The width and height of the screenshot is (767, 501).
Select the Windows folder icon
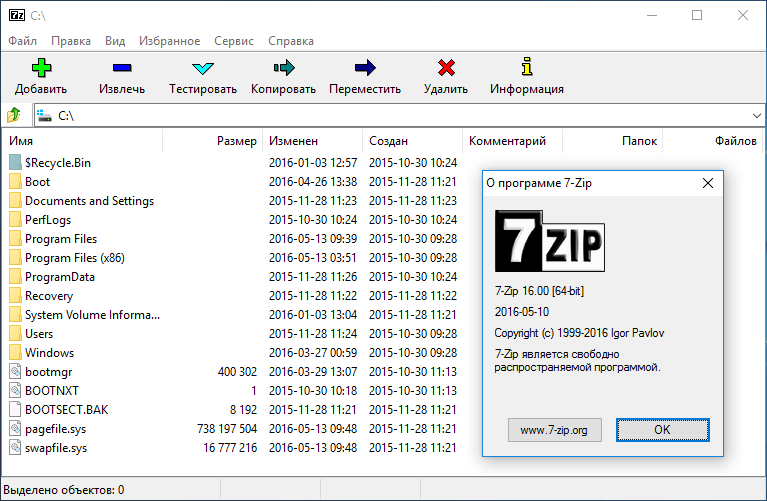(x=15, y=352)
